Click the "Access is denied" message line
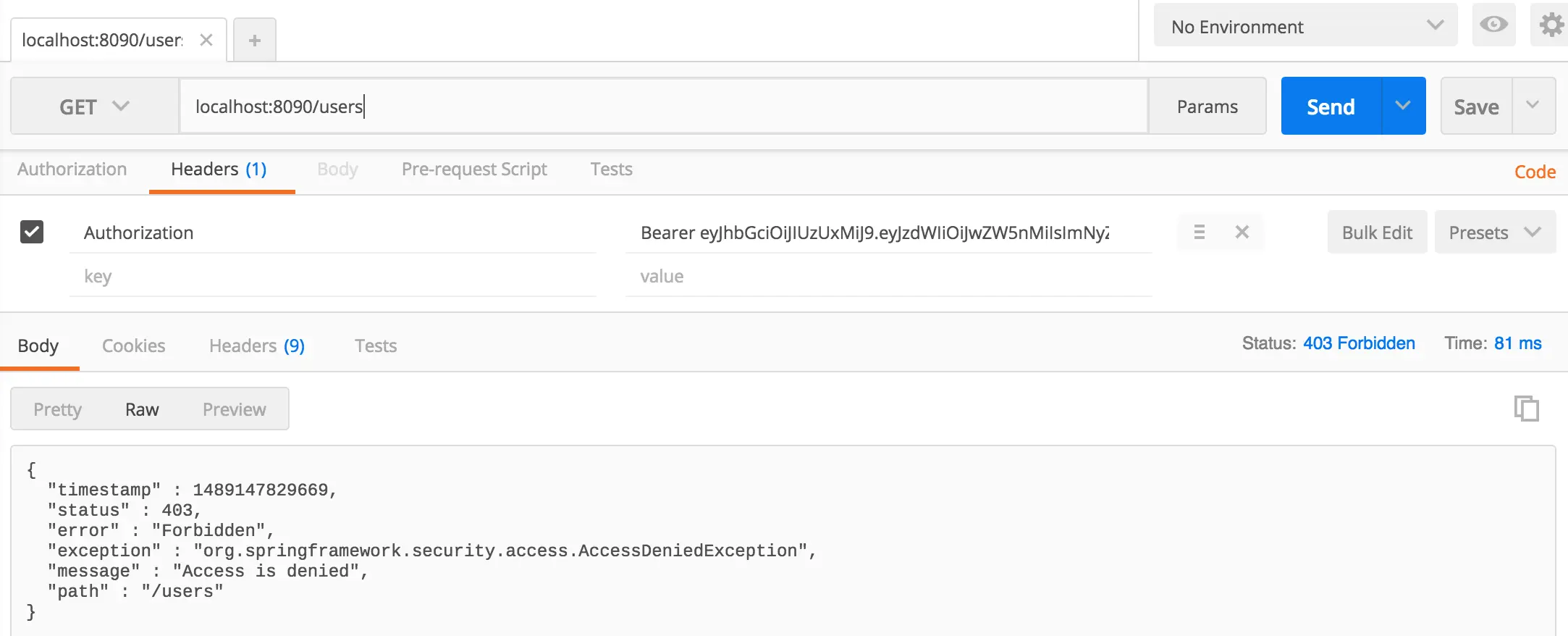1568x636 pixels. 208,571
